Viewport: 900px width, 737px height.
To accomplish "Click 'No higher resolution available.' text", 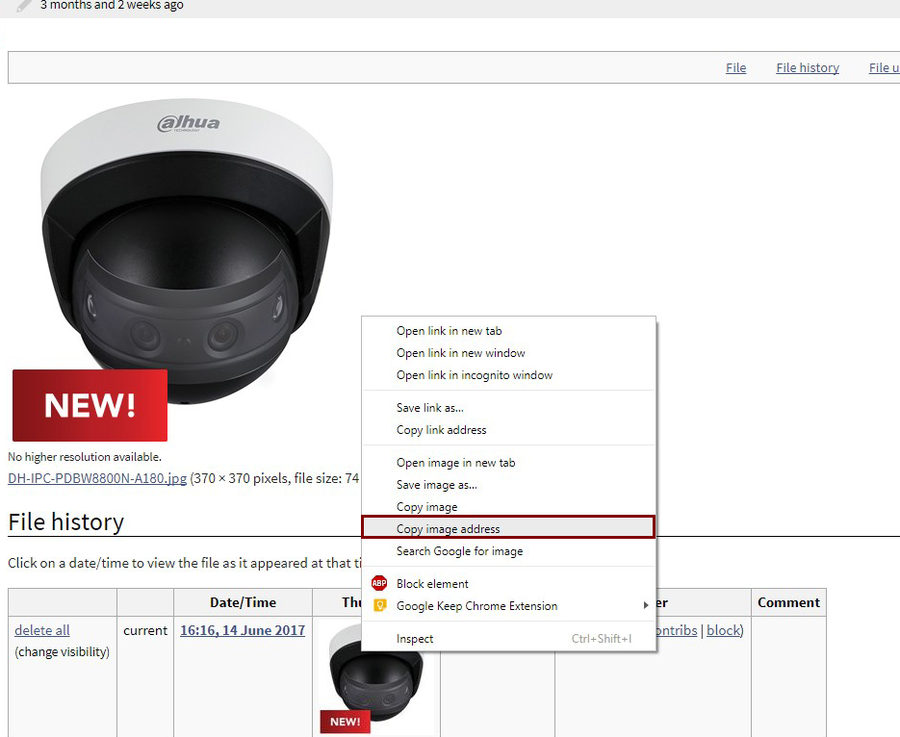I will [85, 457].
